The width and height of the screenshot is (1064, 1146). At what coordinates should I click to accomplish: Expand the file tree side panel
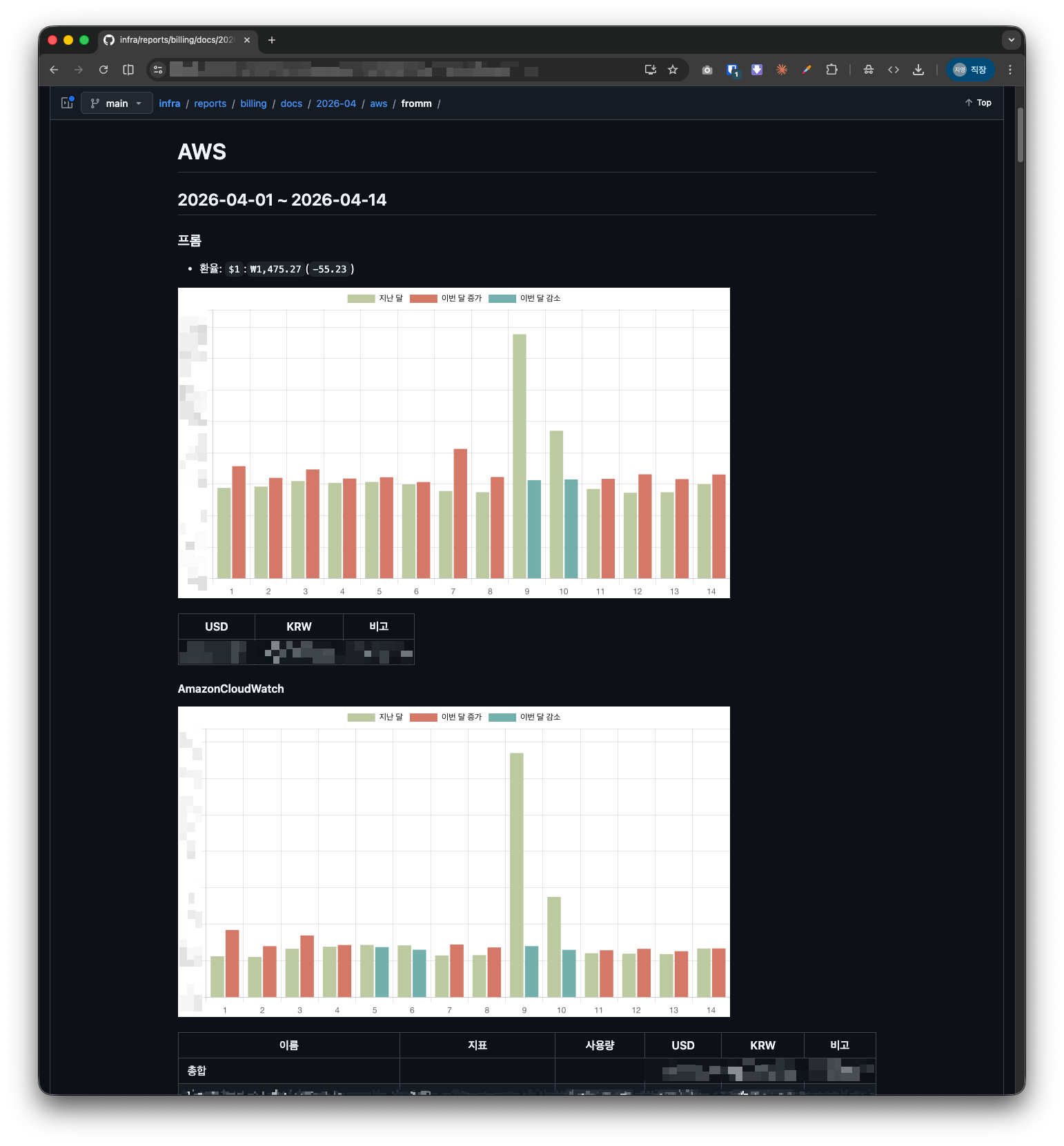click(x=67, y=103)
